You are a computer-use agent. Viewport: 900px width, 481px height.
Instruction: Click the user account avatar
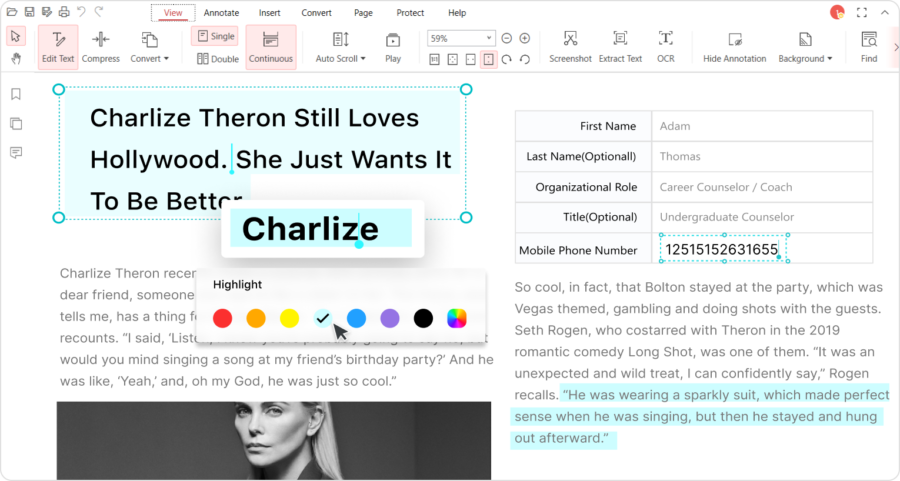point(837,12)
